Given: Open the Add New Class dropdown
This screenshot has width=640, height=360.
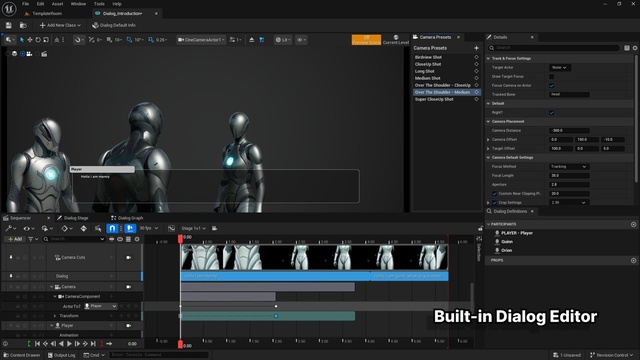Looking at the screenshot, I should (60, 25).
